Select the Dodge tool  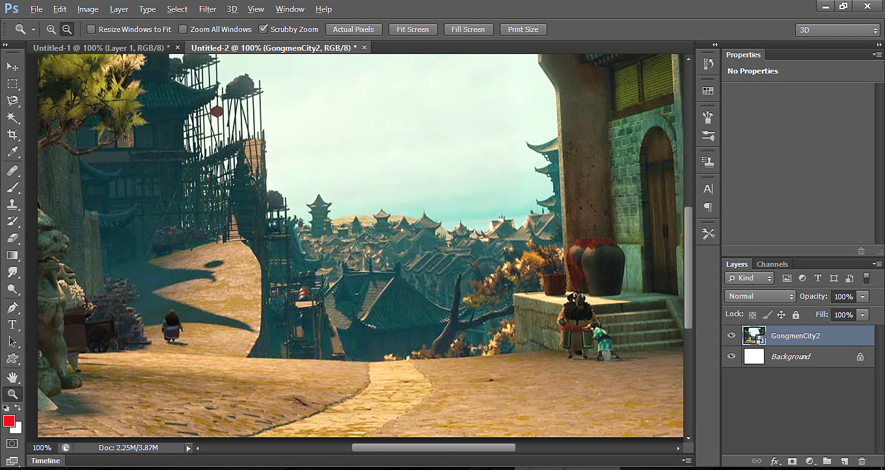pos(12,289)
